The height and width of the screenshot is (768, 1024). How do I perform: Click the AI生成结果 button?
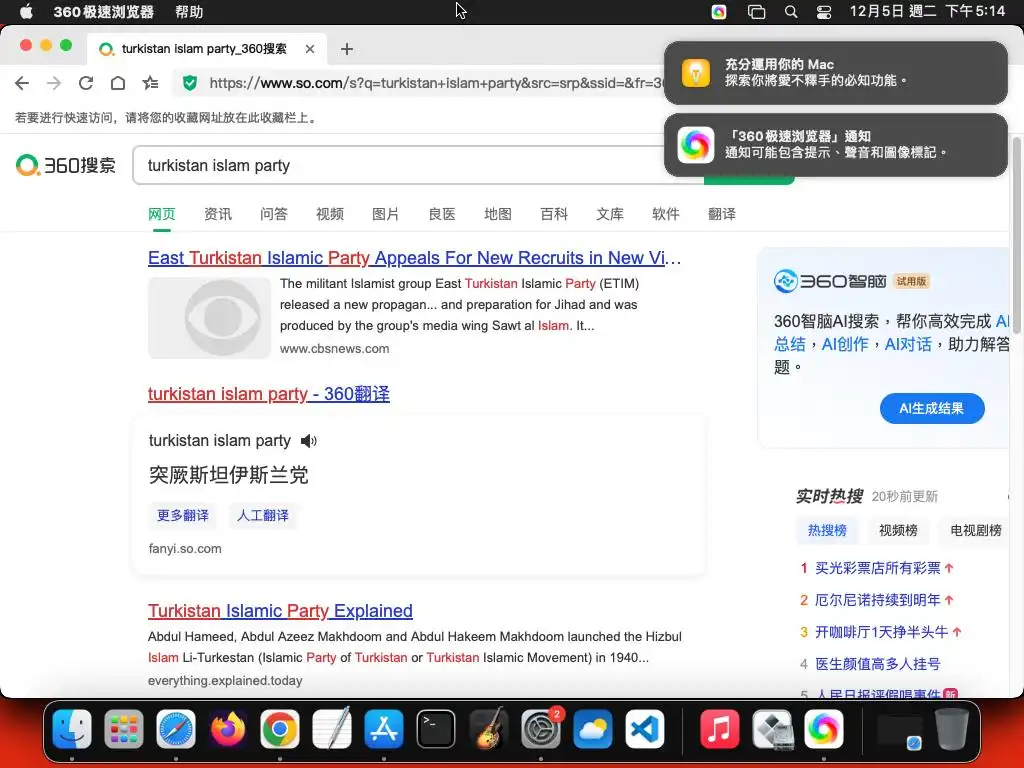pyautogui.click(x=932, y=408)
